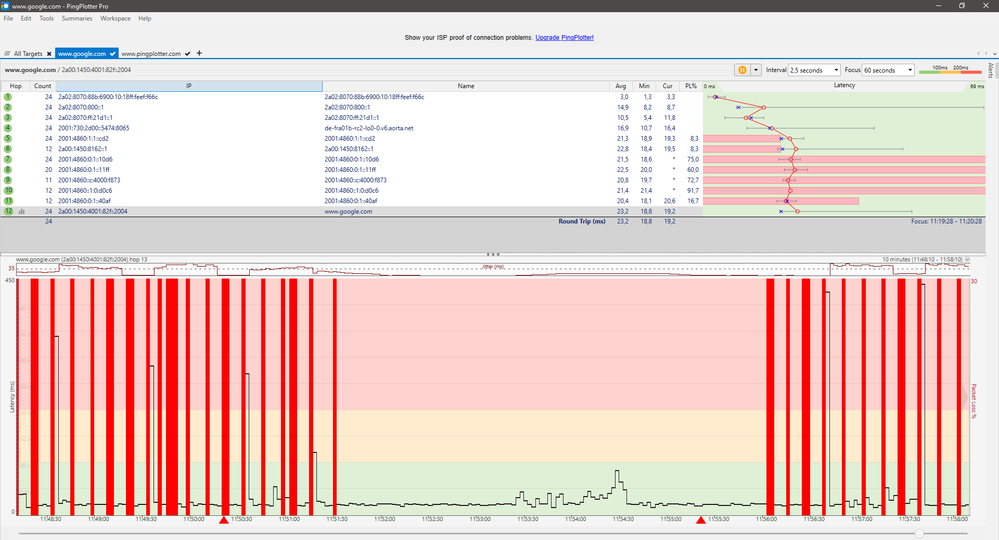Open the Alerts side panel
This screenshot has width=999, height=540.
[x=991, y=70]
